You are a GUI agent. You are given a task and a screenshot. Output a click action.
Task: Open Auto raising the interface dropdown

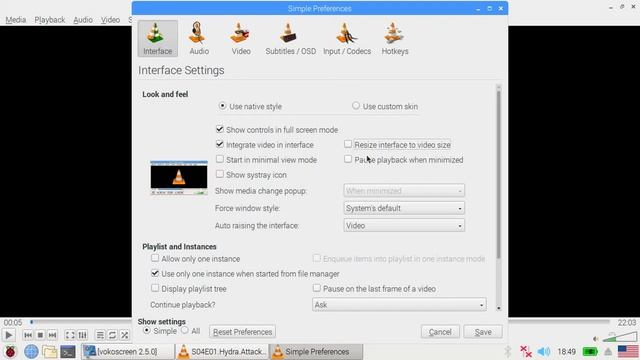(404, 225)
